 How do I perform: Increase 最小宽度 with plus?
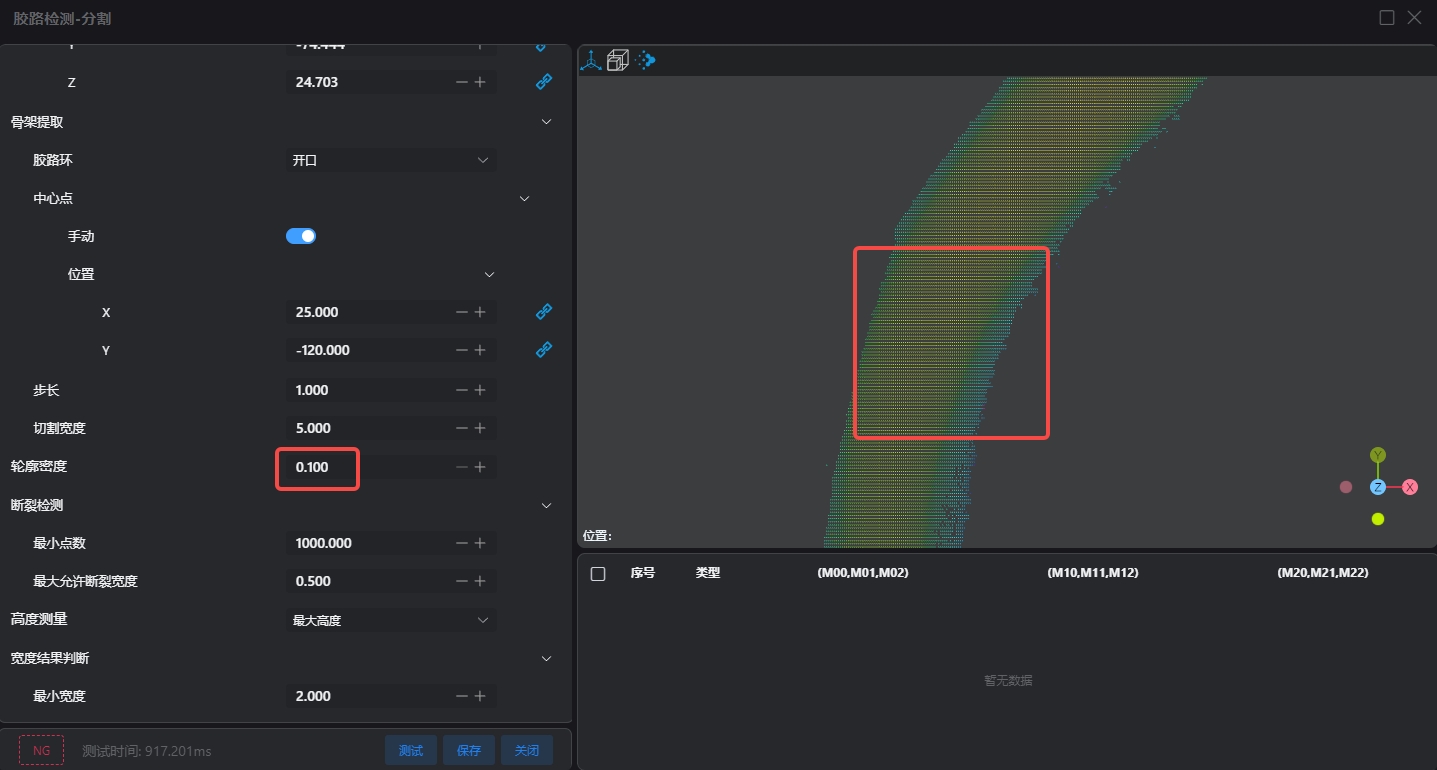point(480,696)
